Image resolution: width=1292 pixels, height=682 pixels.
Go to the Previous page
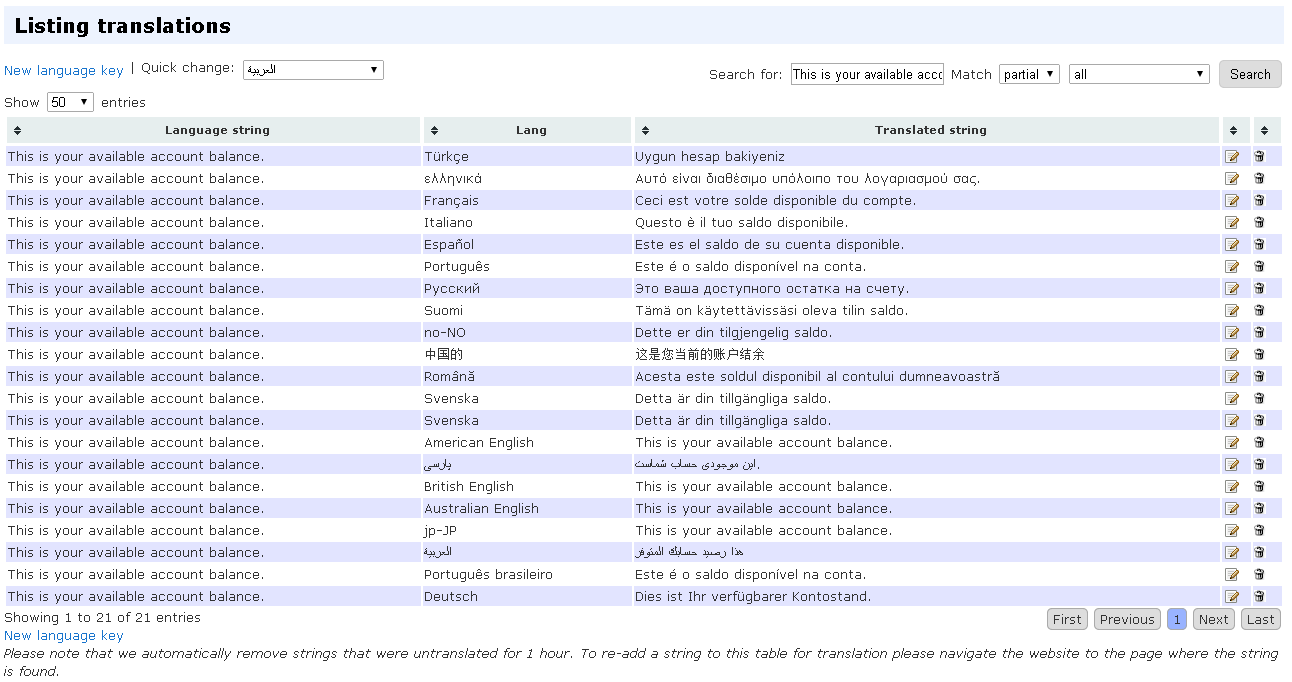pyautogui.click(x=1127, y=619)
